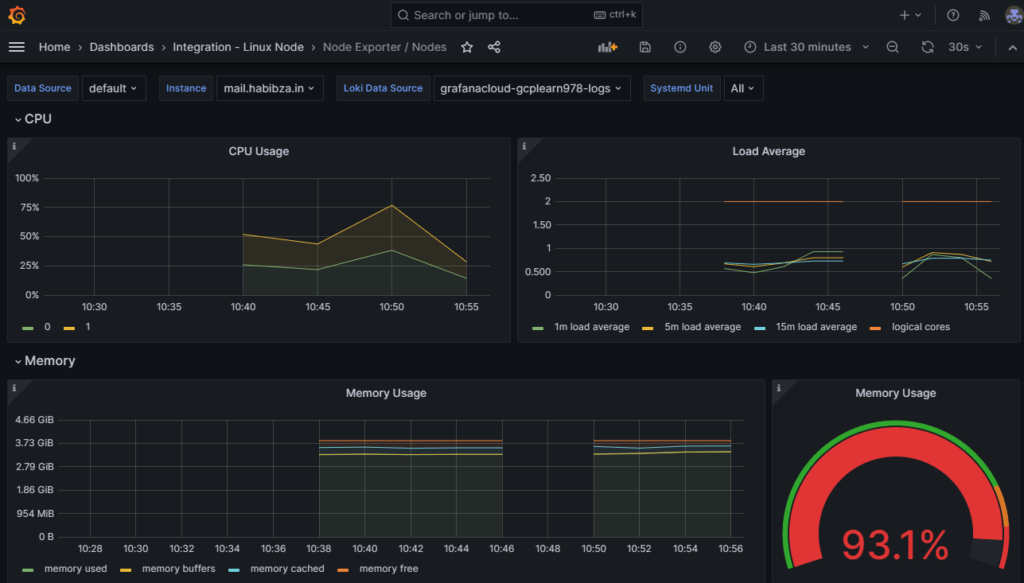Image resolution: width=1024 pixels, height=583 pixels.
Task: Open the Instance mail.habibza.in dropdown
Action: [269, 88]
